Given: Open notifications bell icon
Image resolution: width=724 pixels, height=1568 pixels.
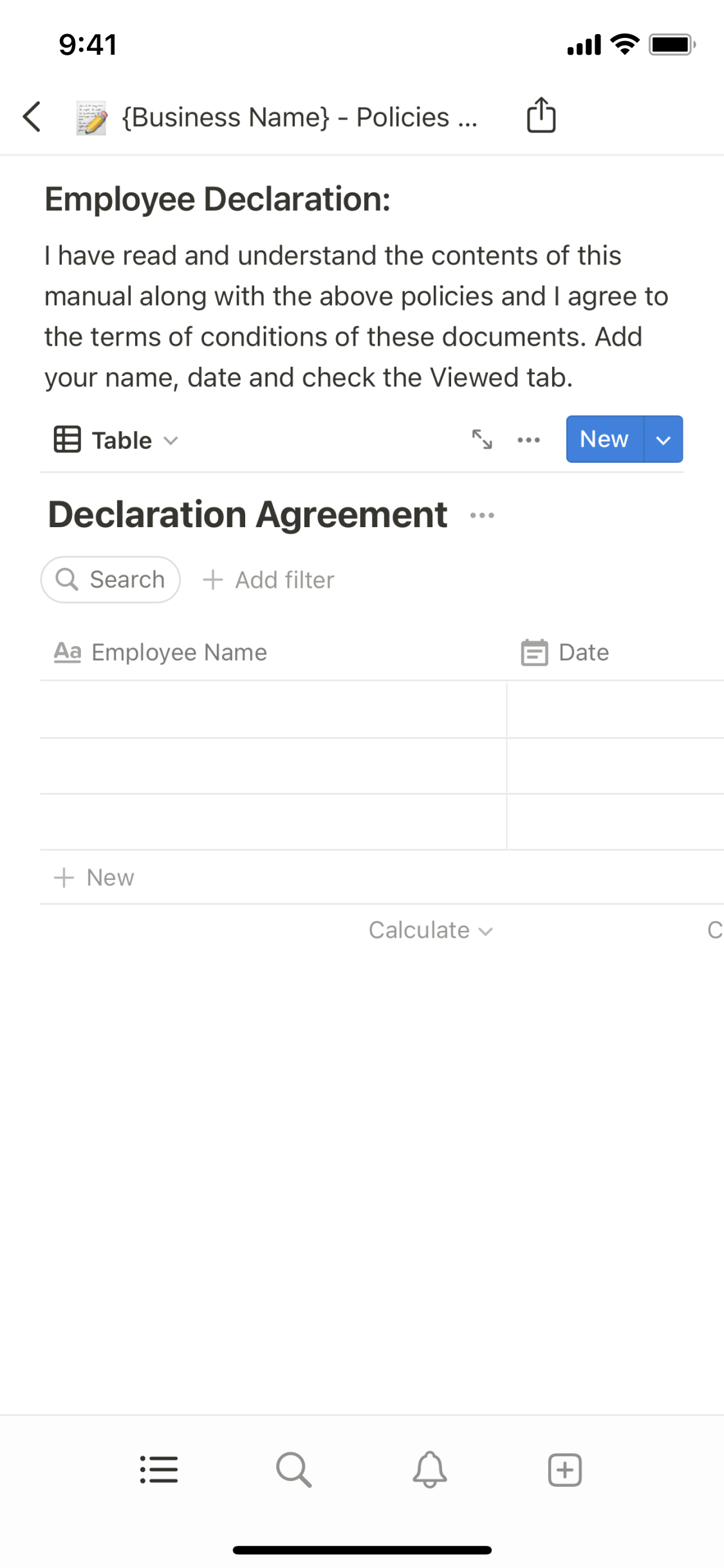Looking at the screenshot, I should coord(429,1470).
